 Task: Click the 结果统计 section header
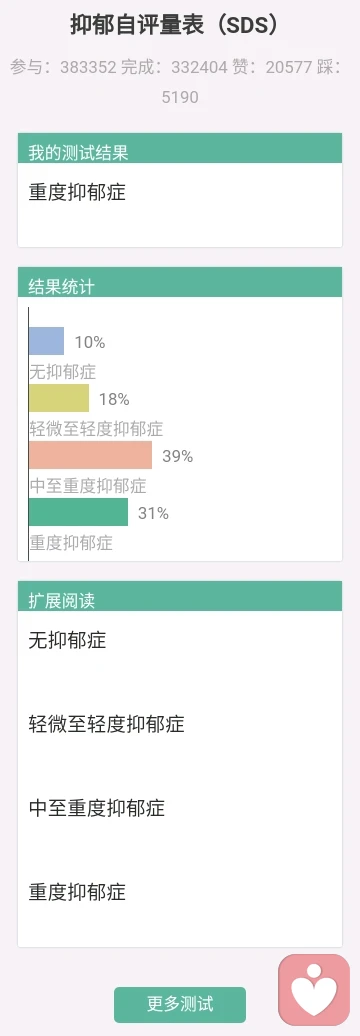(180, 282)
